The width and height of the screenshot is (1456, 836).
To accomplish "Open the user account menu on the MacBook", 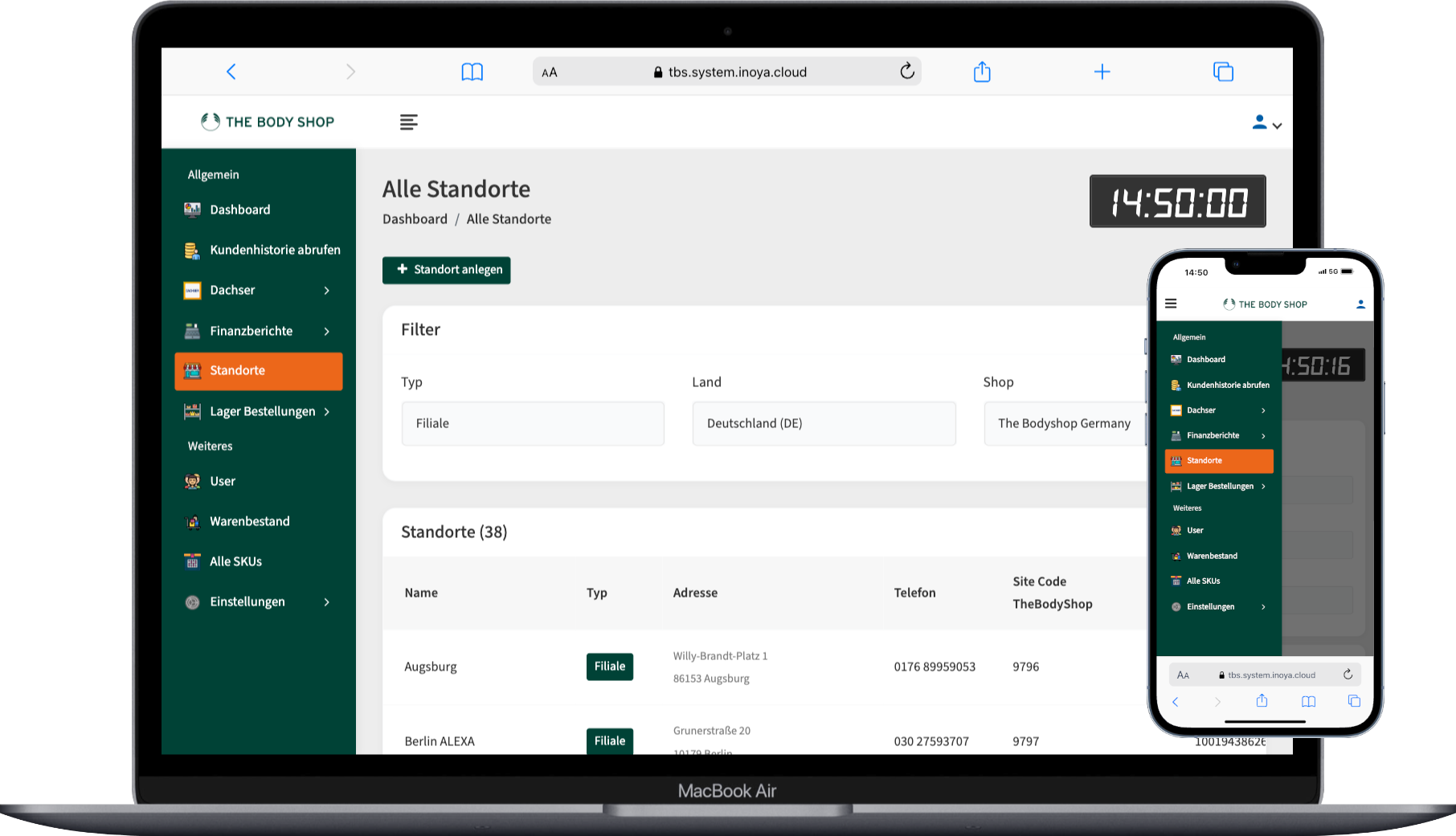I will [x=1266, y=123].
